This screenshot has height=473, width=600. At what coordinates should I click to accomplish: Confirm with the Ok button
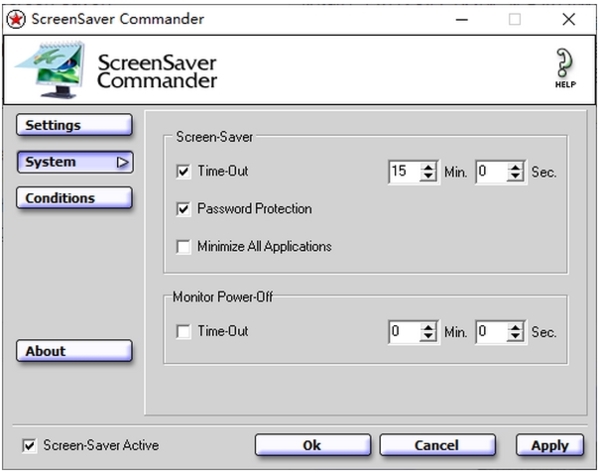[313, 445]
